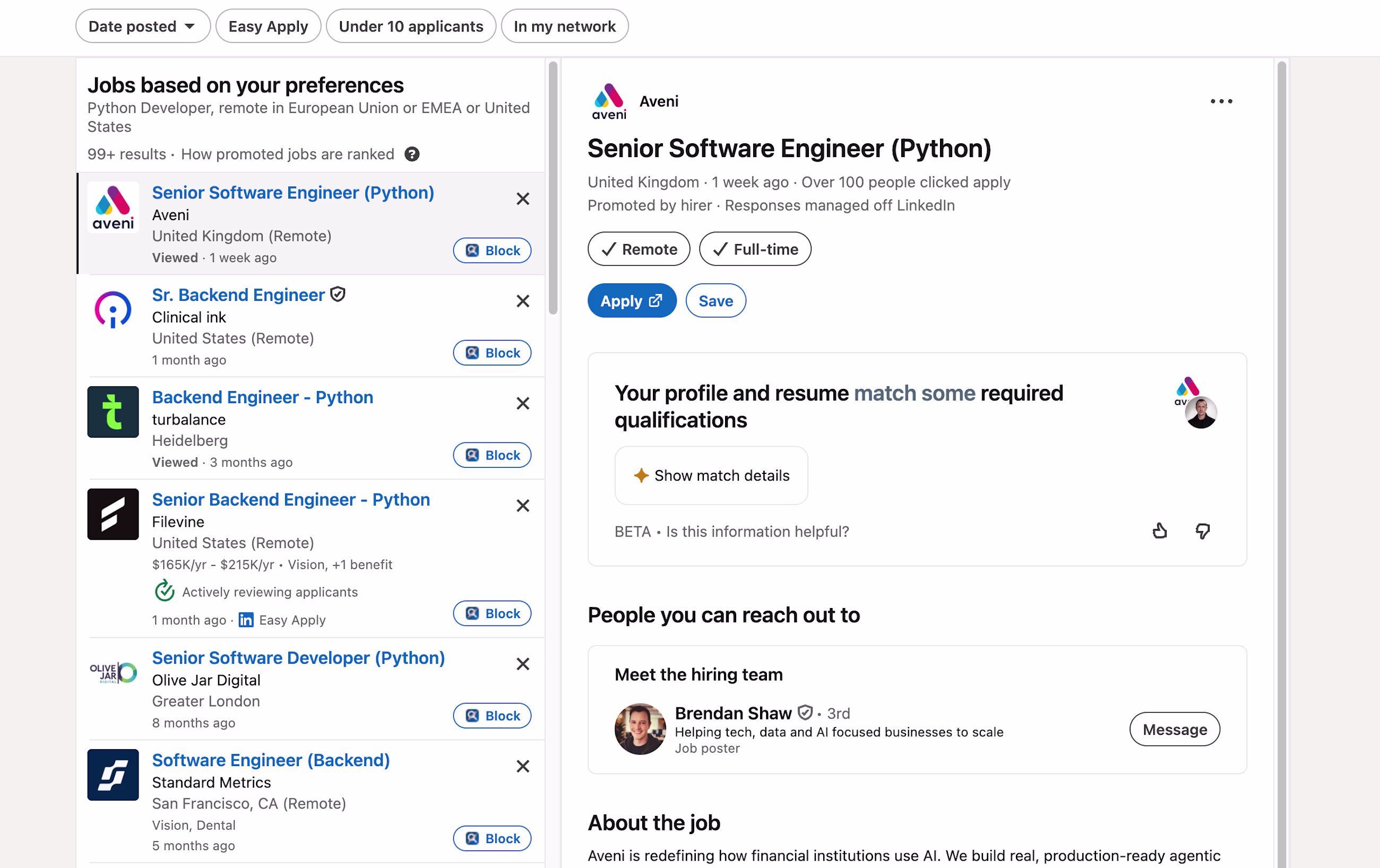The height and width of the screenshot is (868, 1380).
Task: Click the promoted jobs ranking help icon
Action: [412, 154]
